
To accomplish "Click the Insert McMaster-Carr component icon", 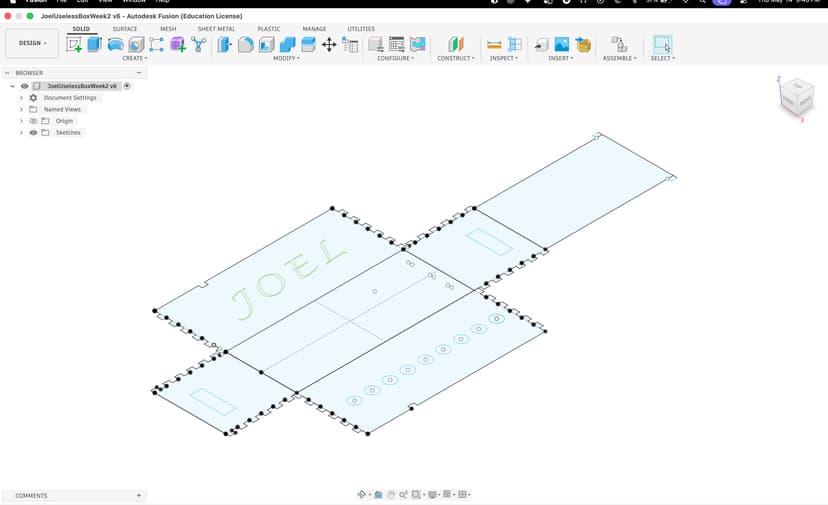I will (583, 44).
